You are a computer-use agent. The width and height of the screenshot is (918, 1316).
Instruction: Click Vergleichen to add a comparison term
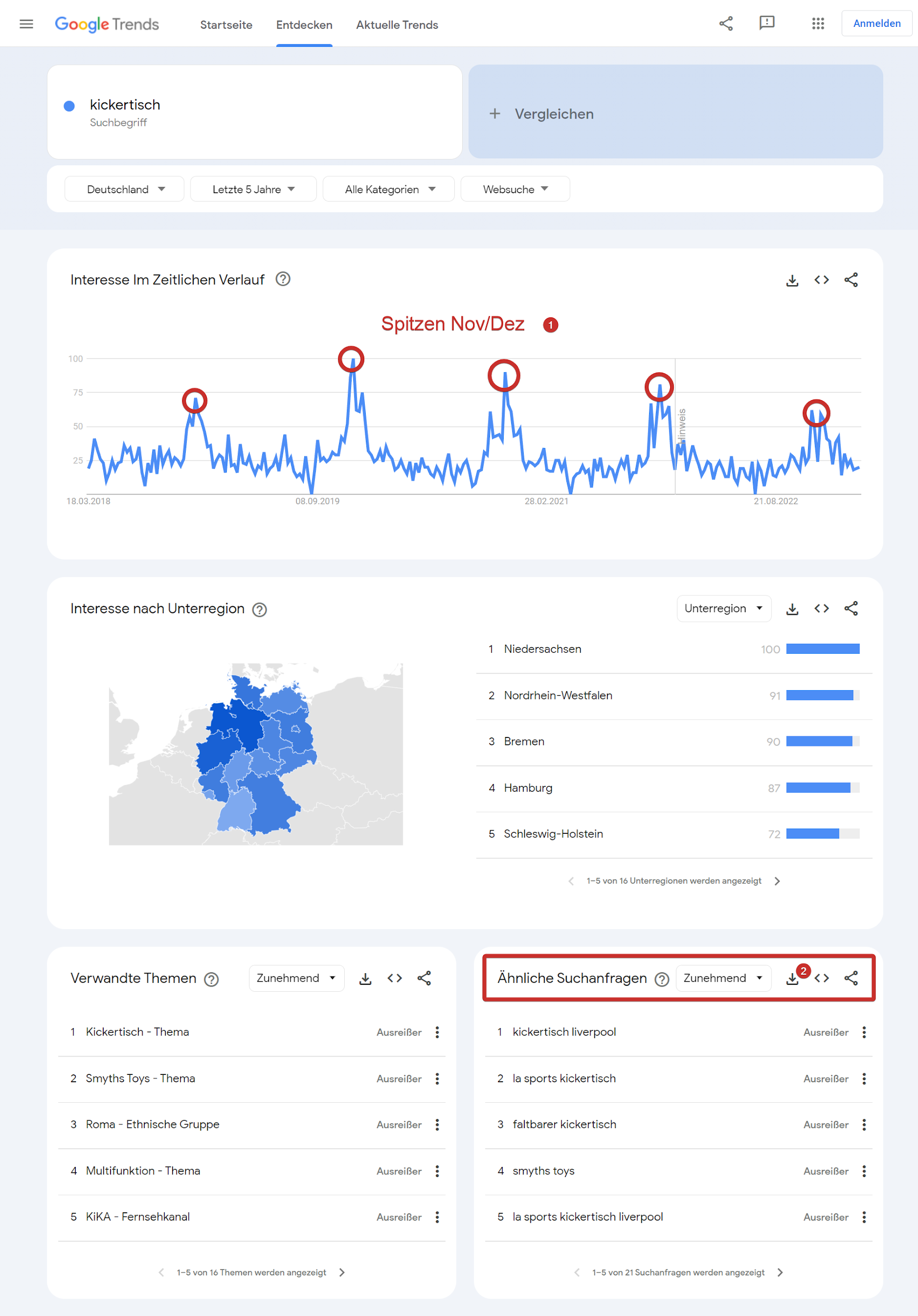(676, 112)
